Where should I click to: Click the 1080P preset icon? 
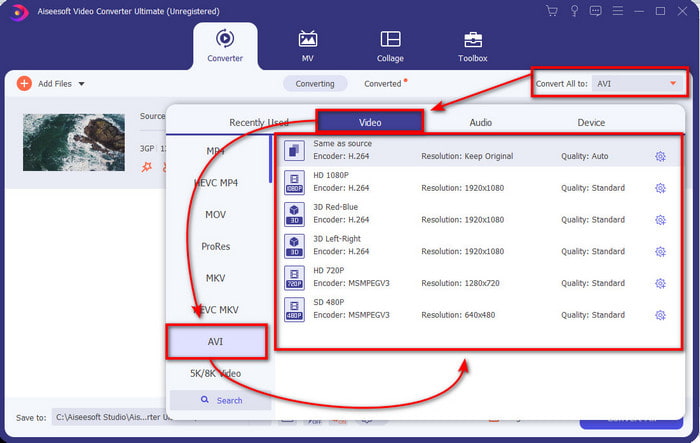pos(294,182)
